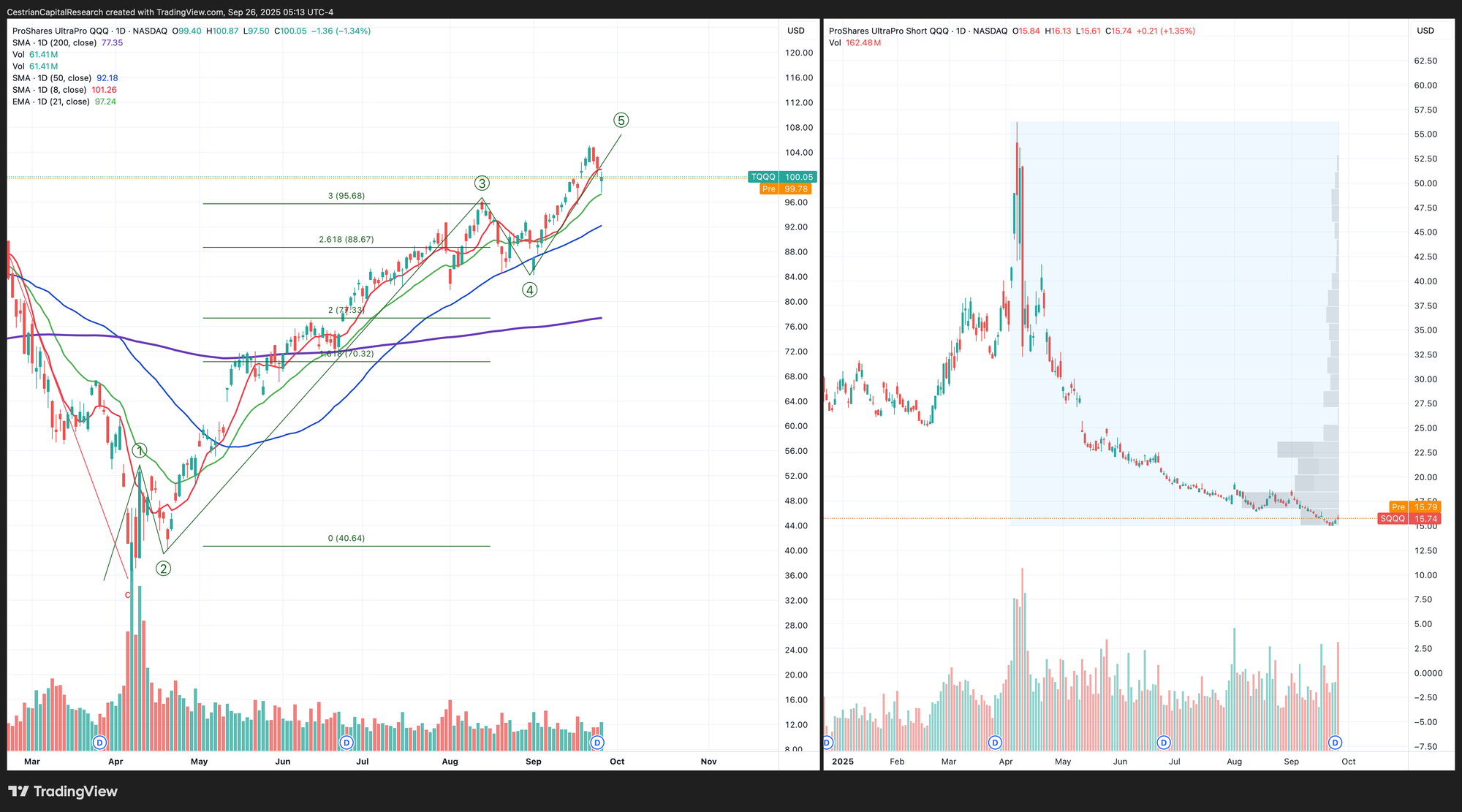Click the circled wave 3 label
Image resolution: width=1462 pixels, height=812 pixels.
tap(482, 183)
